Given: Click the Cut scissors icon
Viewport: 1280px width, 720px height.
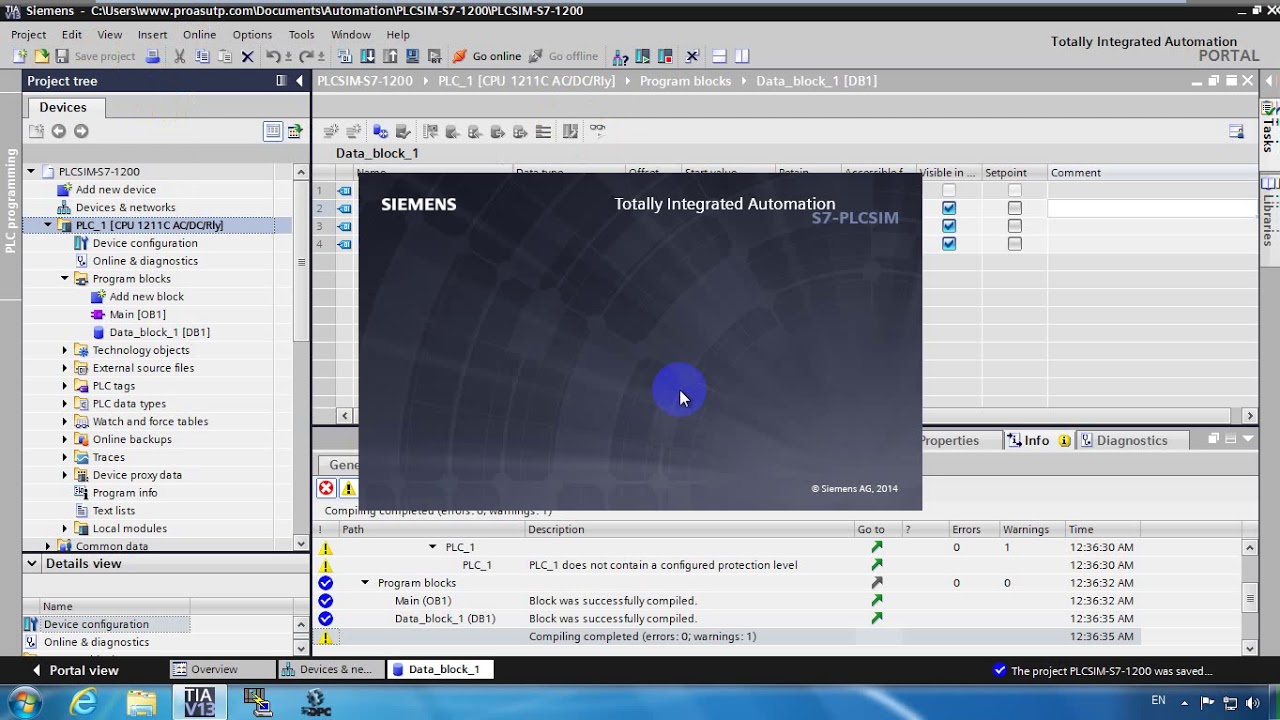Looking at the screenshot, I should [179, 56].
